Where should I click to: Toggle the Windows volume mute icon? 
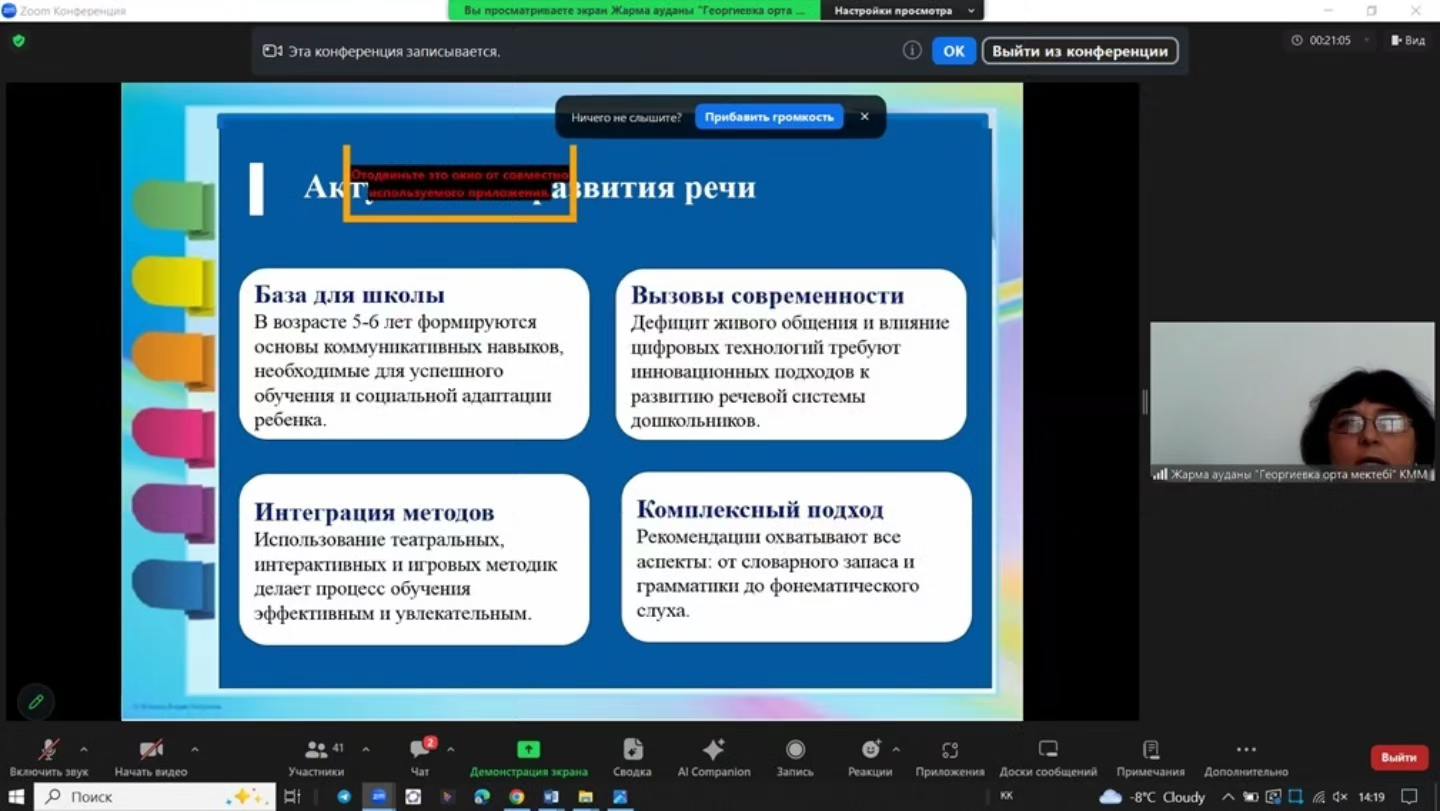tap(1340, 797)
